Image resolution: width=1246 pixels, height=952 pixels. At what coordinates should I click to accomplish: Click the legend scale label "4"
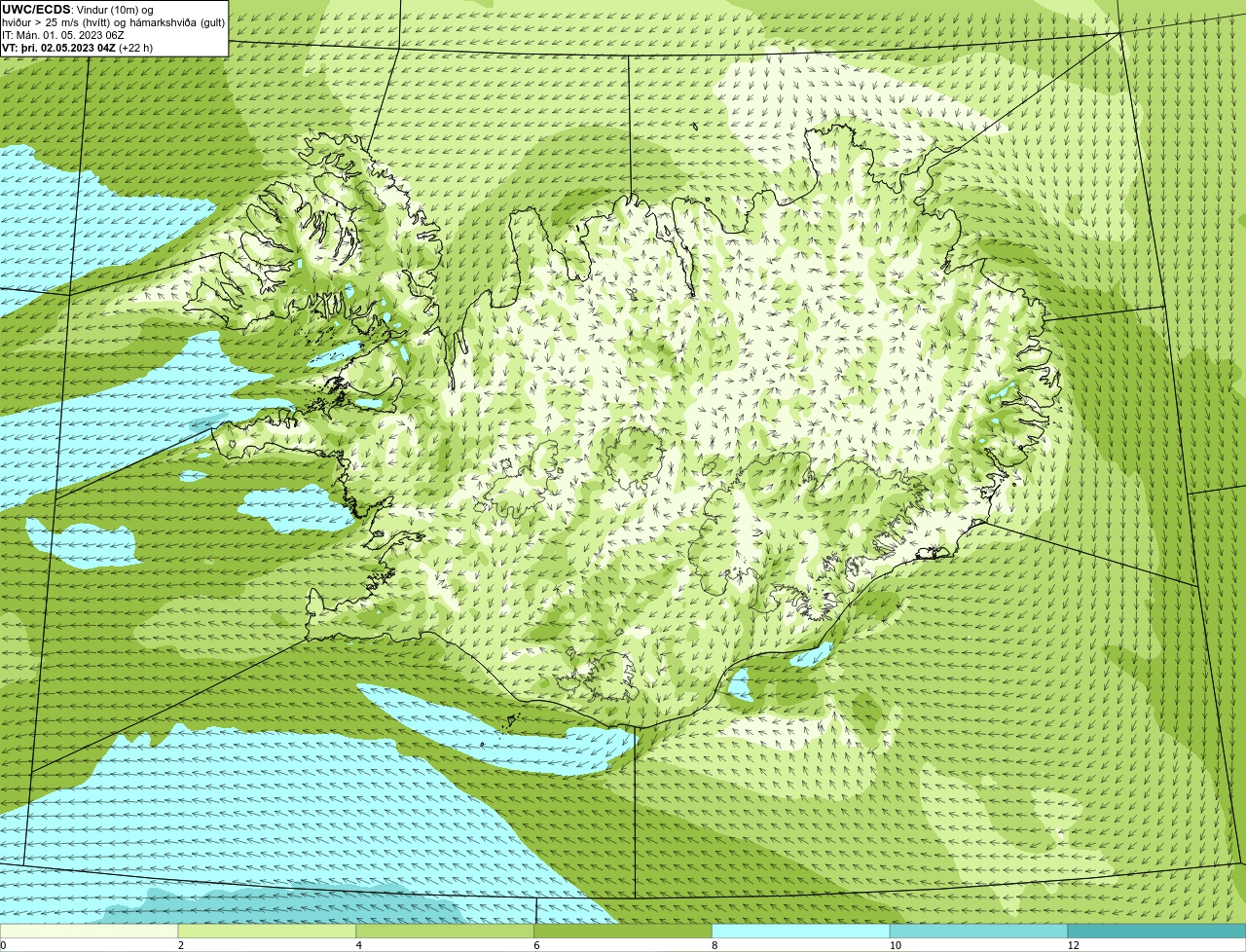click(358, 945)
